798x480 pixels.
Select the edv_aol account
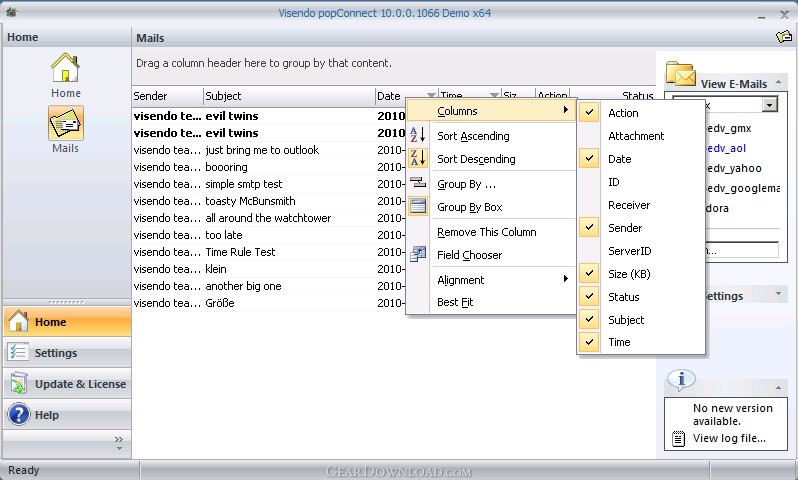pos(726,148)
